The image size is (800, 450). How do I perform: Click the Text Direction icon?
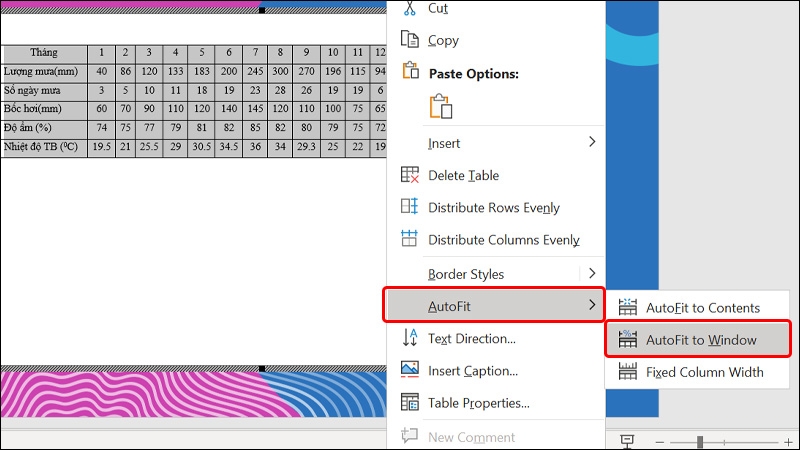(x=410, y=338)
